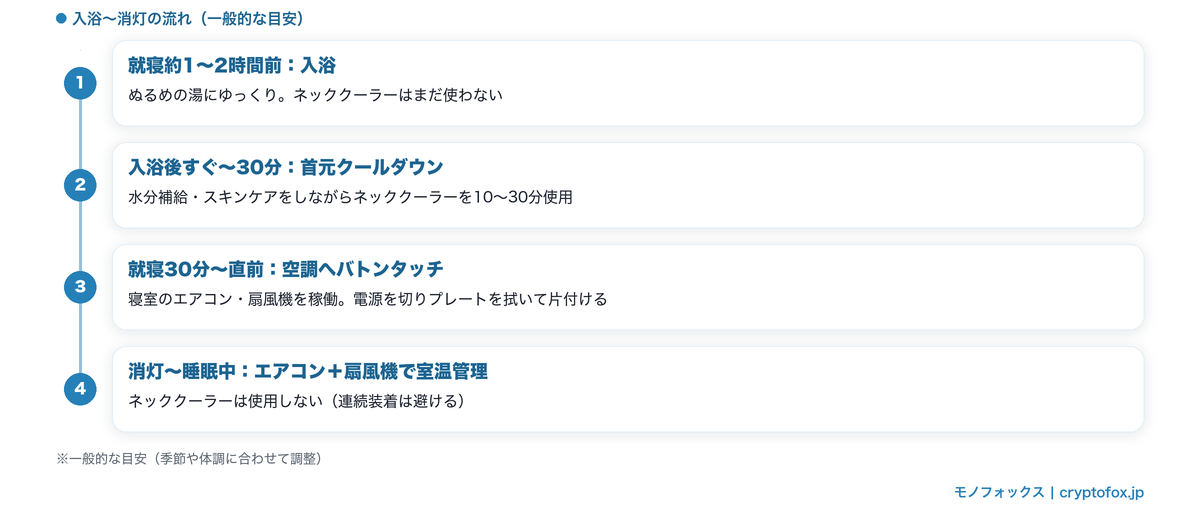Click the step 1 circle icon

coord(80,82)
